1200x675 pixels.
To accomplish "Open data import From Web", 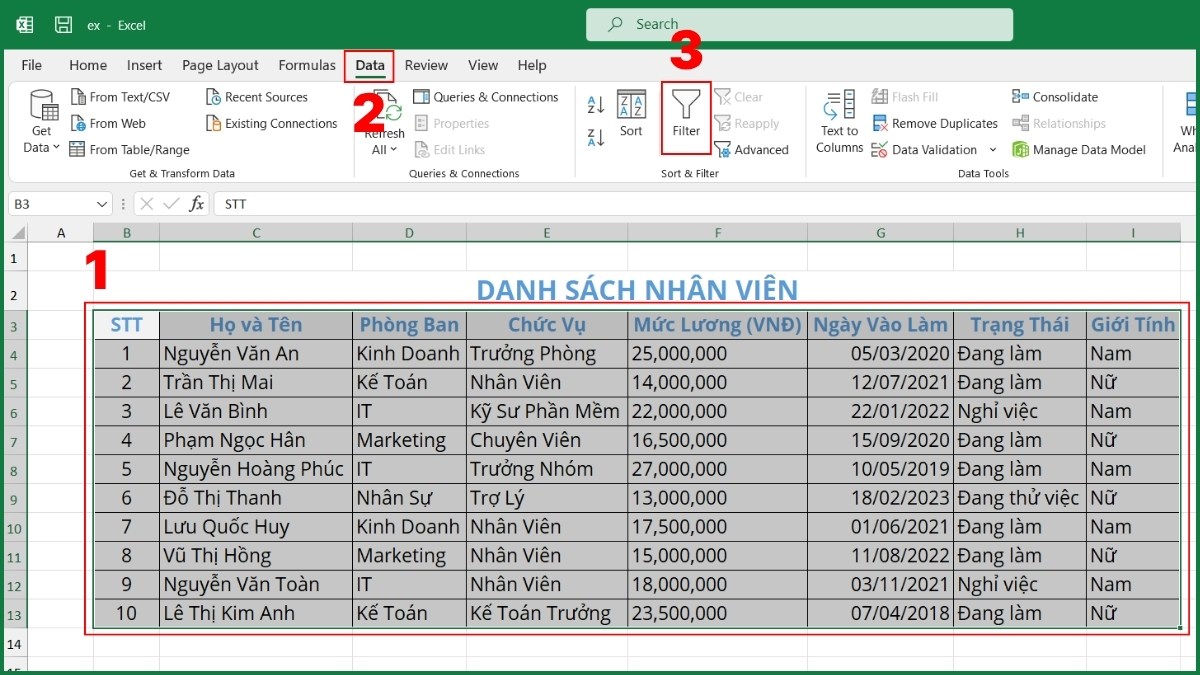I will [110, 122].
